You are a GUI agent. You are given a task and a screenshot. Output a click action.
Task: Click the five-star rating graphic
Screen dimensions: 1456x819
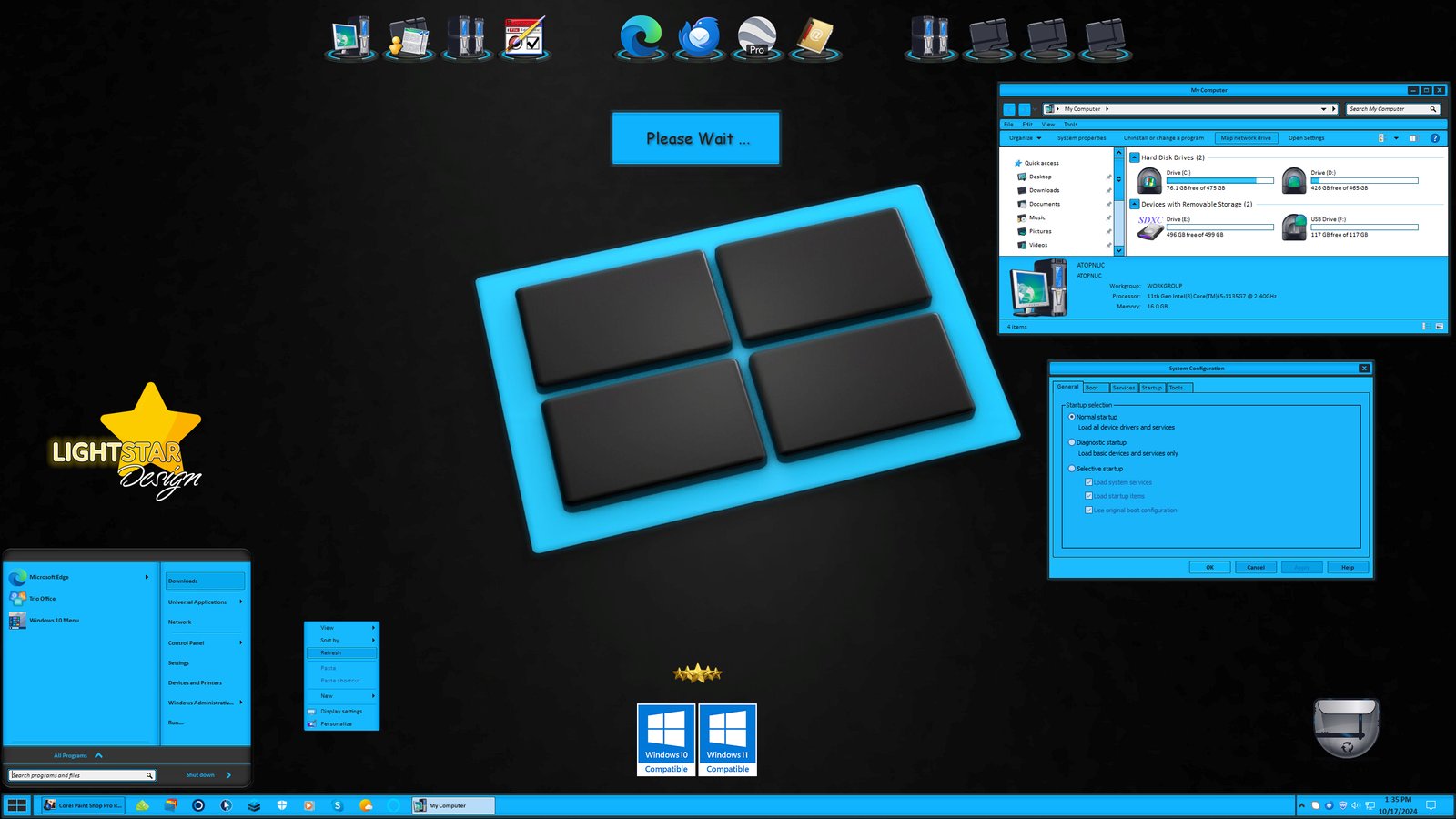coord(697,673)
